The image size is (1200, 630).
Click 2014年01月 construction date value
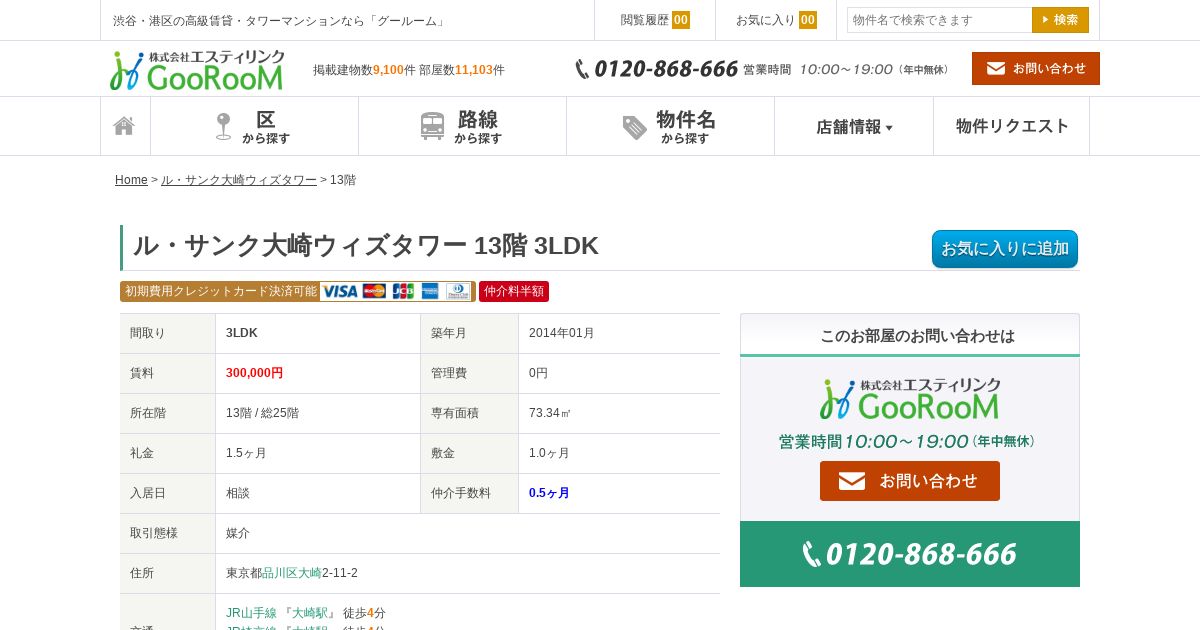(562, 333)
